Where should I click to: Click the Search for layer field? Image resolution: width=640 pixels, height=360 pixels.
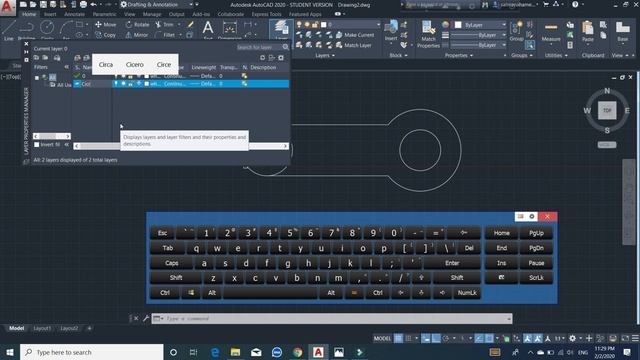point(259,47)
